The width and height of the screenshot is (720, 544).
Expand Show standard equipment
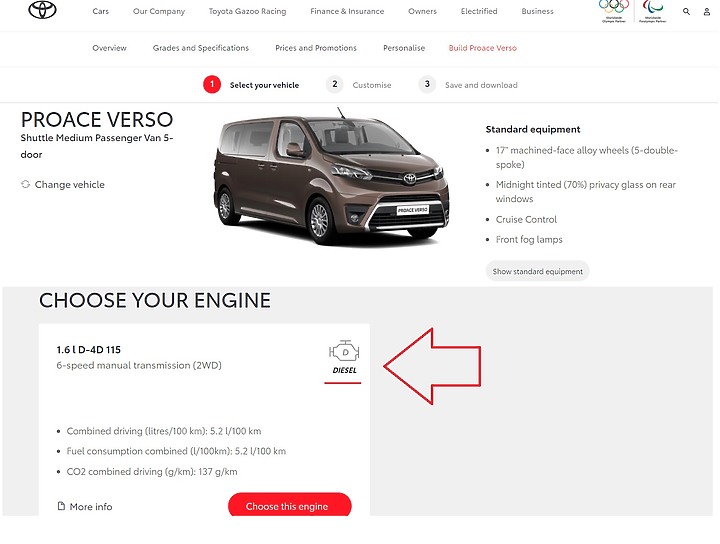click(537, 271)
